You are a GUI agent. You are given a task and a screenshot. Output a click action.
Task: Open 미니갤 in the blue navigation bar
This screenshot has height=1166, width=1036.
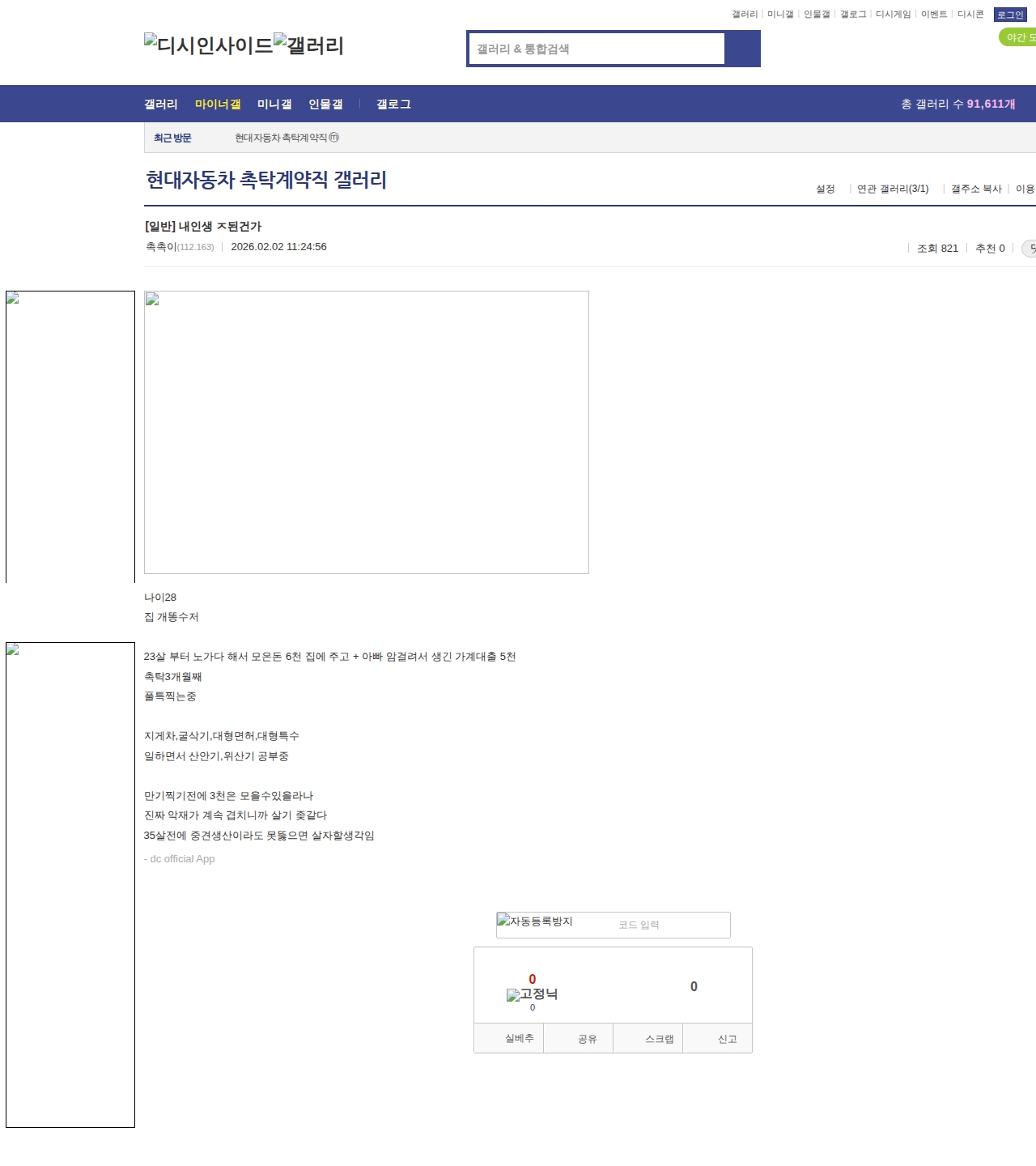(x=274, y=104)
